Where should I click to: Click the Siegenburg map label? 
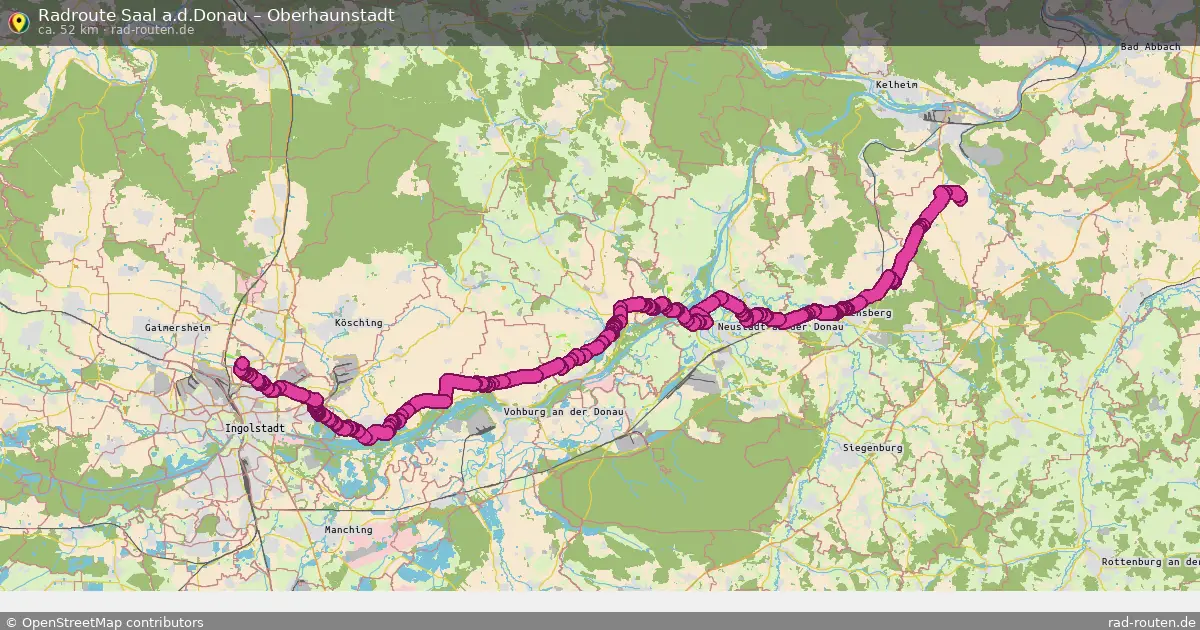872,448
